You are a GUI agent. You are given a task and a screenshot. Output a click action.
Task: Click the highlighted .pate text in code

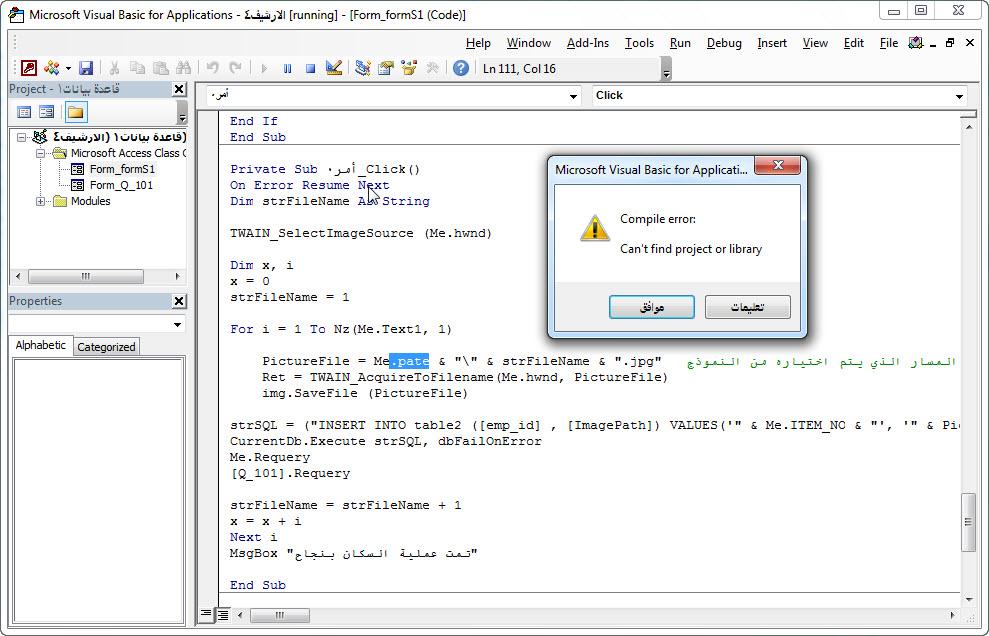[x=409, y=362]
